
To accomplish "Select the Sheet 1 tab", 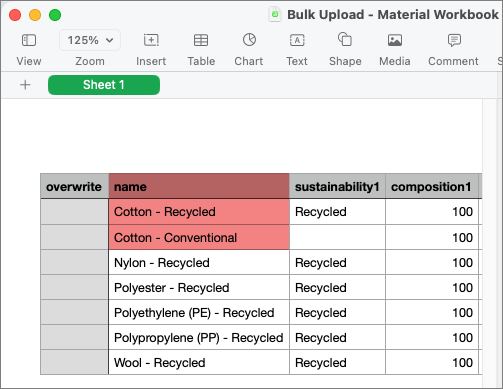I will coord(104,85).
